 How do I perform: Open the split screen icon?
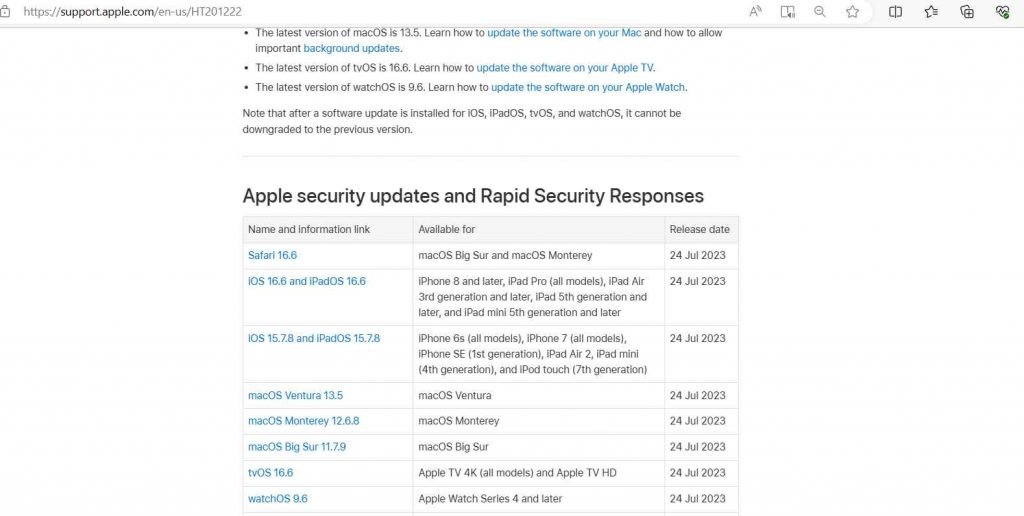pyautogui.click(x=895, y=11)
